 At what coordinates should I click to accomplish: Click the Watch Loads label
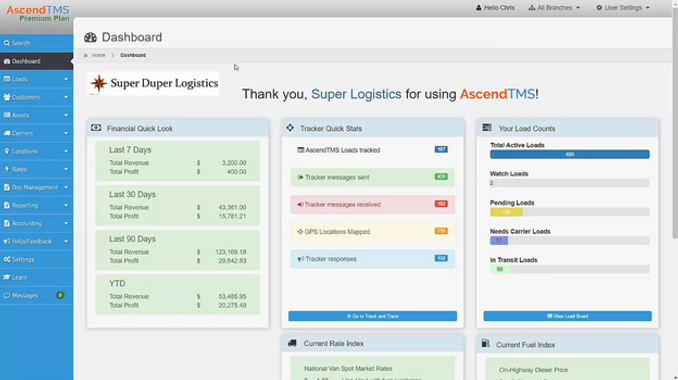(509, 174)
